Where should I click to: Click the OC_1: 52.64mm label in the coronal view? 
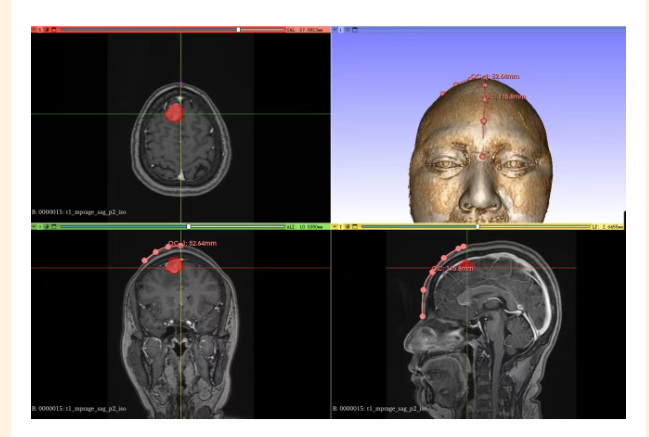click(192, 243)
